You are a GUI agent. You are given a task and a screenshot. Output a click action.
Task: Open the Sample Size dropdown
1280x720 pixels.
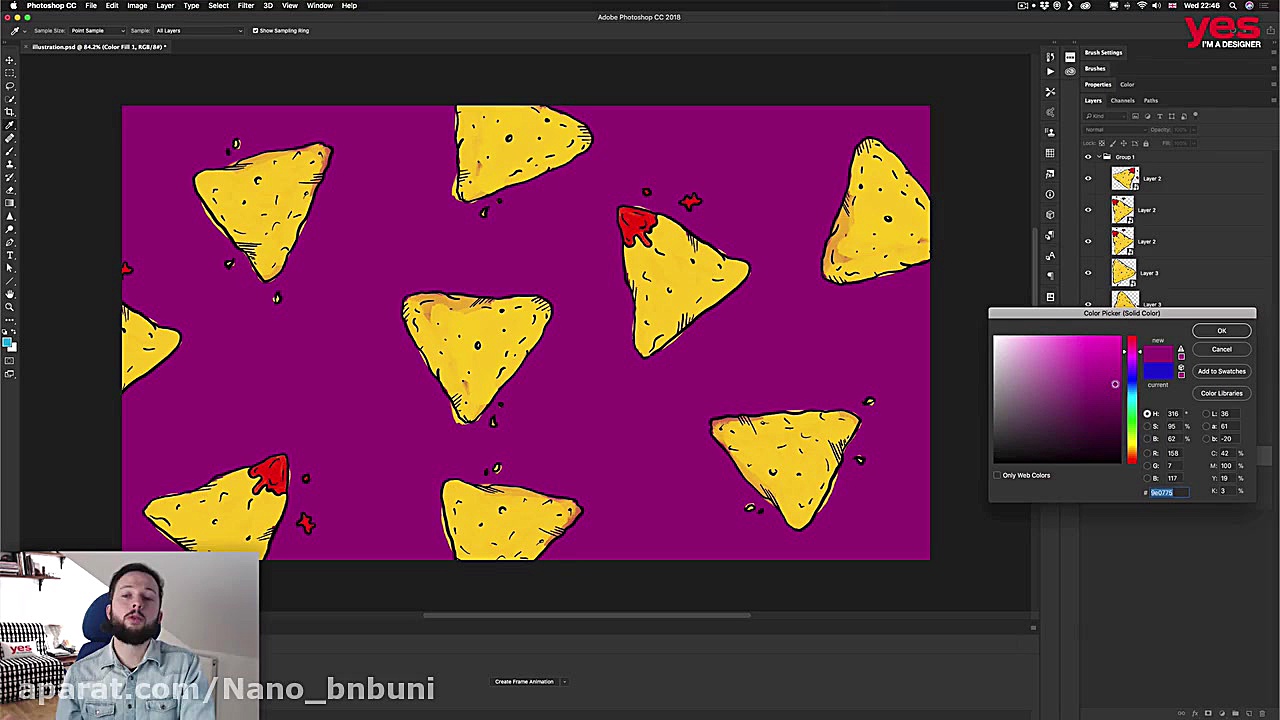pos(97,30)
